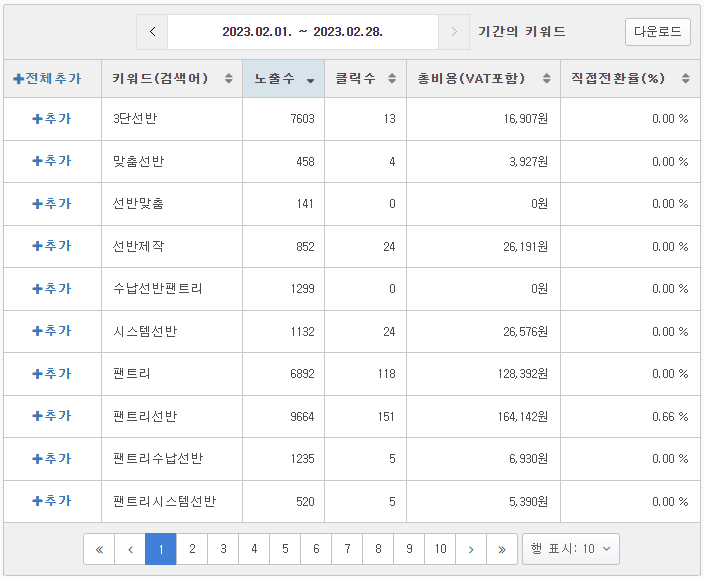Viewport: 704px width, 579px height.
Task: Sort by 총비용(VAT포함) column
Action: (546, 79)
